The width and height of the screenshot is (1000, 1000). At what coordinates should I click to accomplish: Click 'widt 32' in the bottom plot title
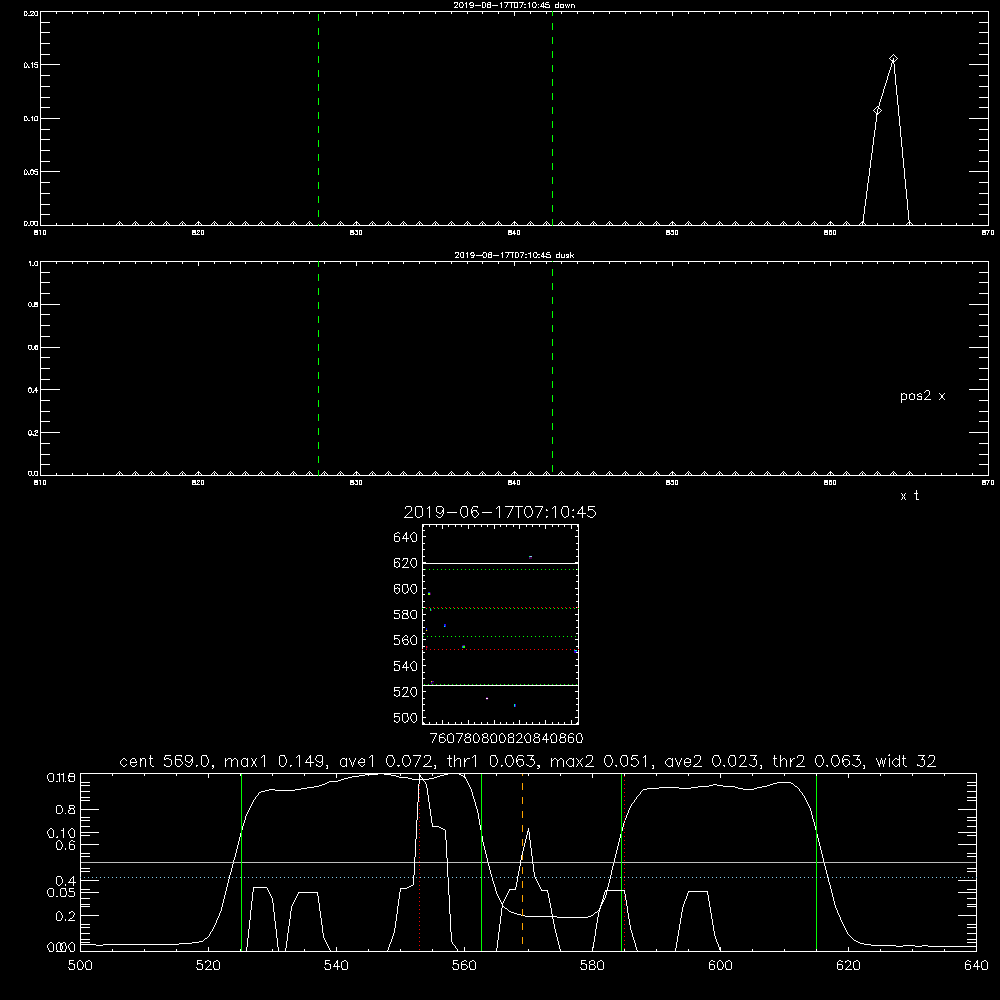(906, 761)
